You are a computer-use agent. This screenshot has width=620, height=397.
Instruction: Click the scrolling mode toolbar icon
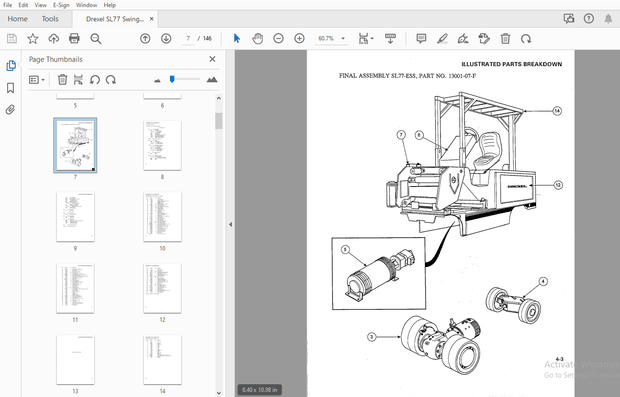point(390,38)
